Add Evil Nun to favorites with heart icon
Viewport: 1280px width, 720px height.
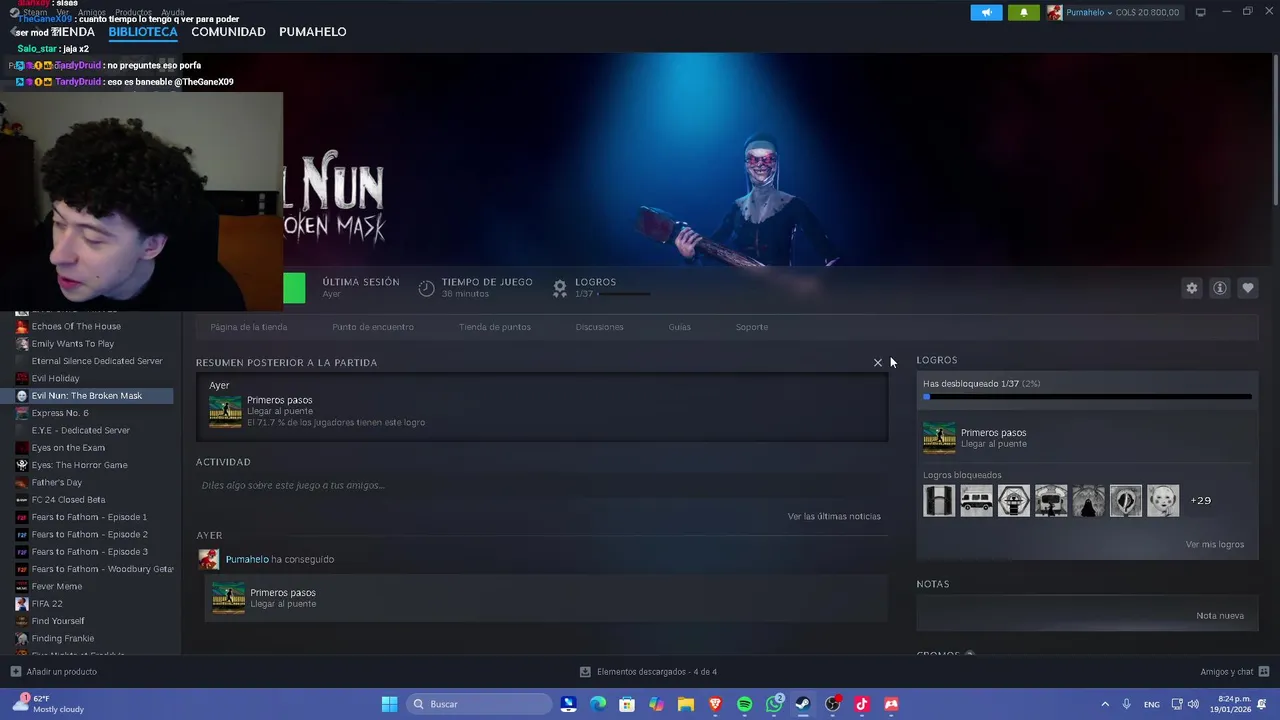pos(1247,288)
